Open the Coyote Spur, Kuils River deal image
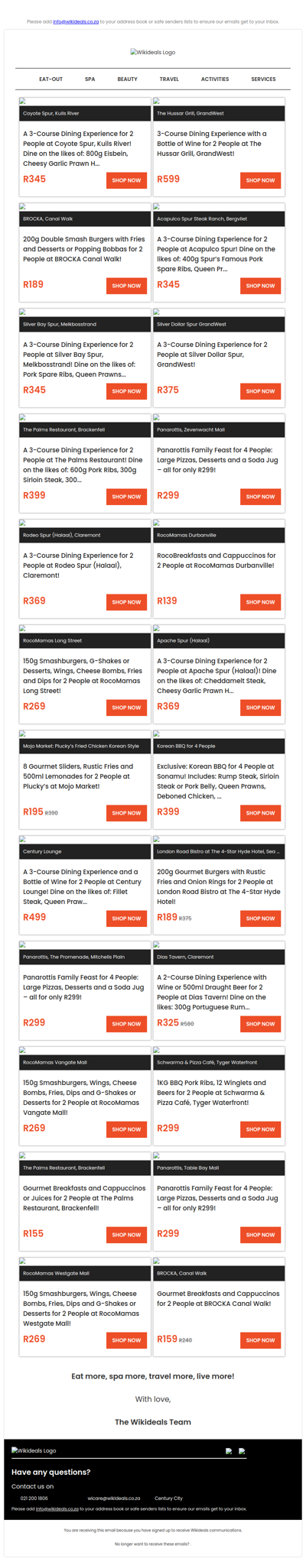The width and height of the screenshot is (306, 1568). 22,101
